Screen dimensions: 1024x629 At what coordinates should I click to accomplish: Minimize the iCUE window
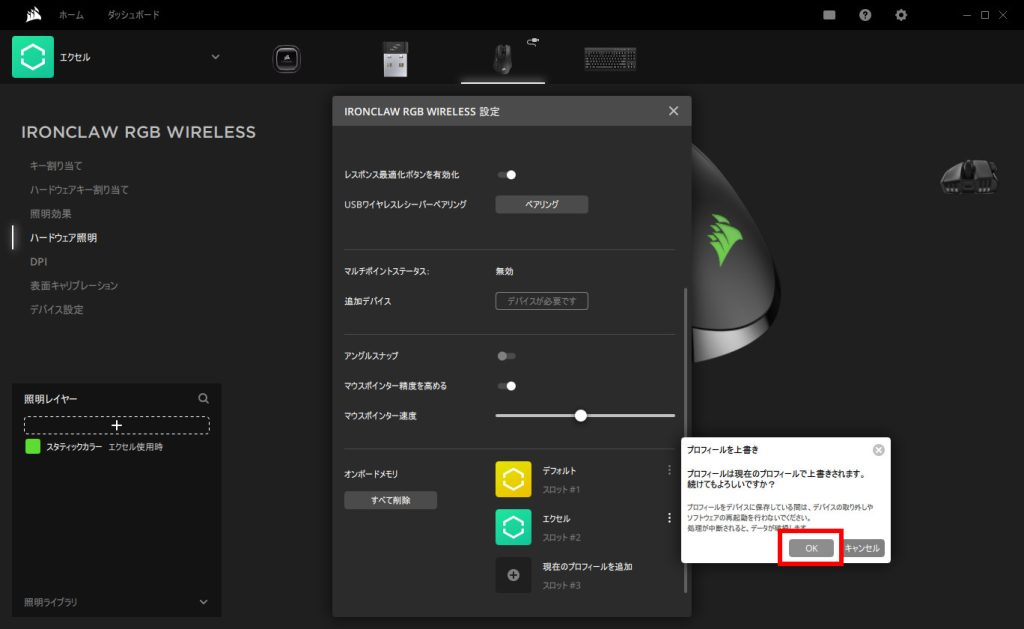click(x=967, y=15)
